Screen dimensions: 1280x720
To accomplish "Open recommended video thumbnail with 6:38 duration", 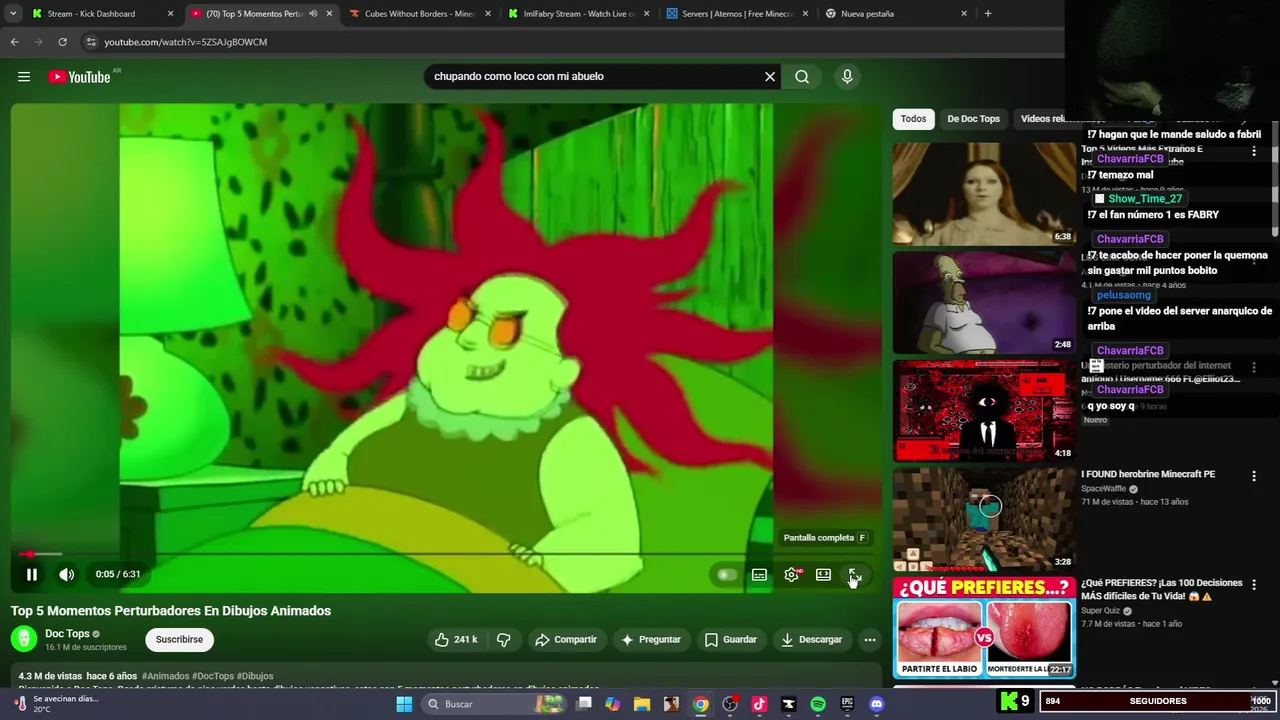I will click(984, 194).
